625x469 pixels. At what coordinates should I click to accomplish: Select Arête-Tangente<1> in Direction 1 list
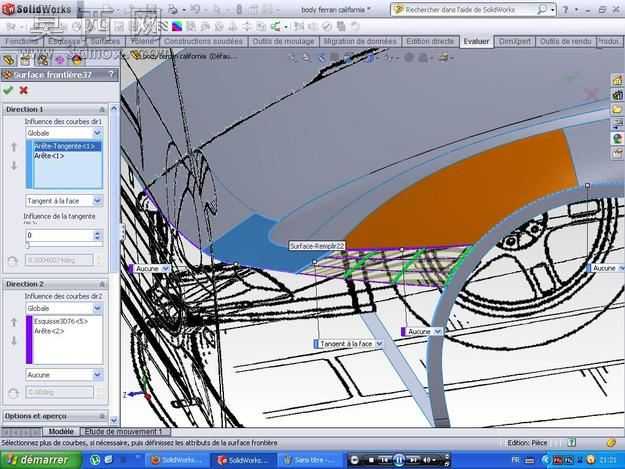point(67,147)
